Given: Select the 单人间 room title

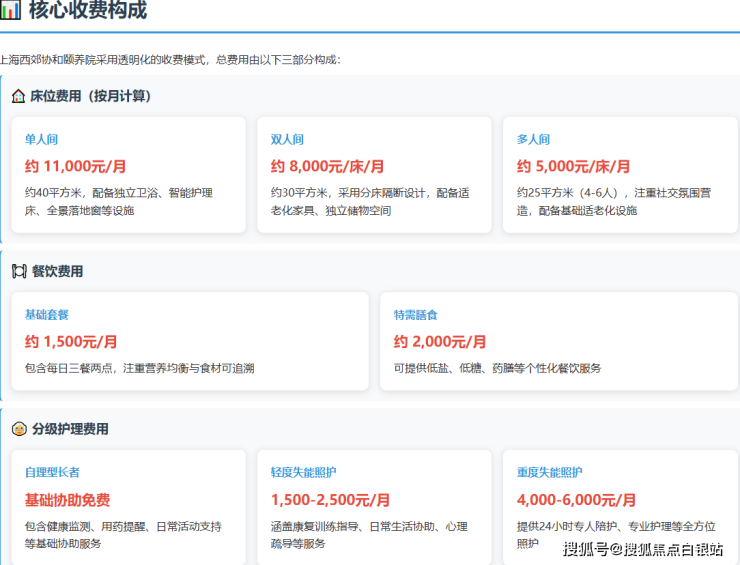Looking at the screenshot, I should [x=41, y=140].
